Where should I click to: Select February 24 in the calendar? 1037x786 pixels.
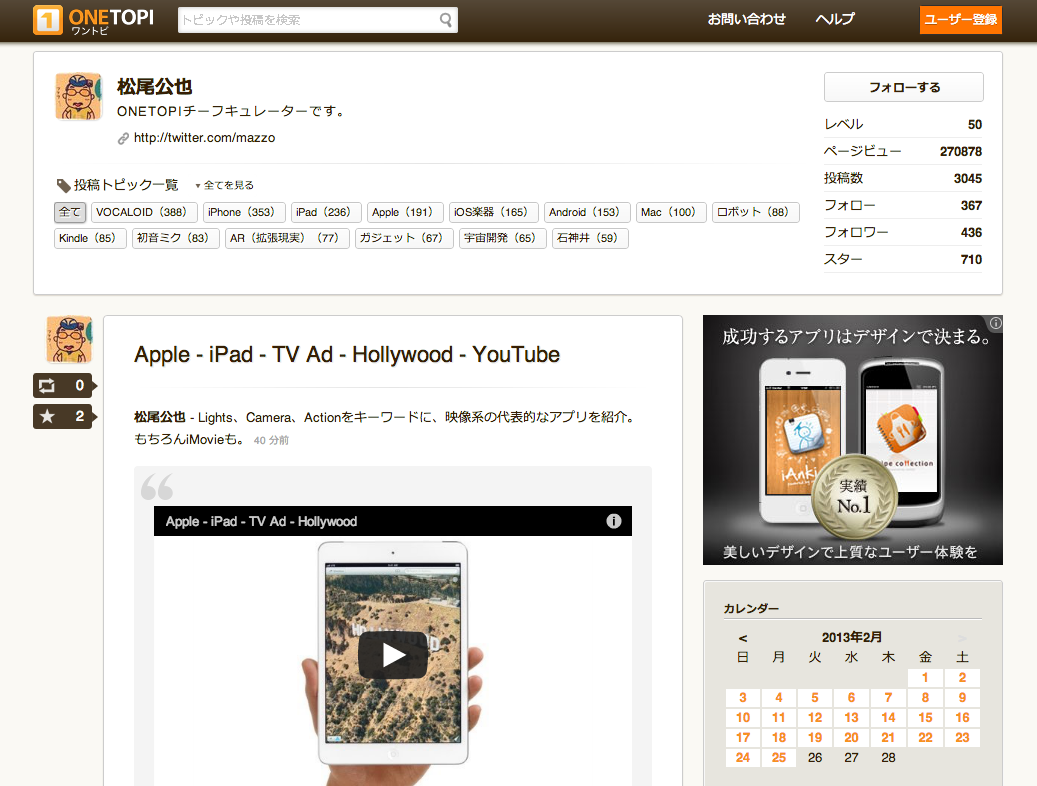(743, 758)
